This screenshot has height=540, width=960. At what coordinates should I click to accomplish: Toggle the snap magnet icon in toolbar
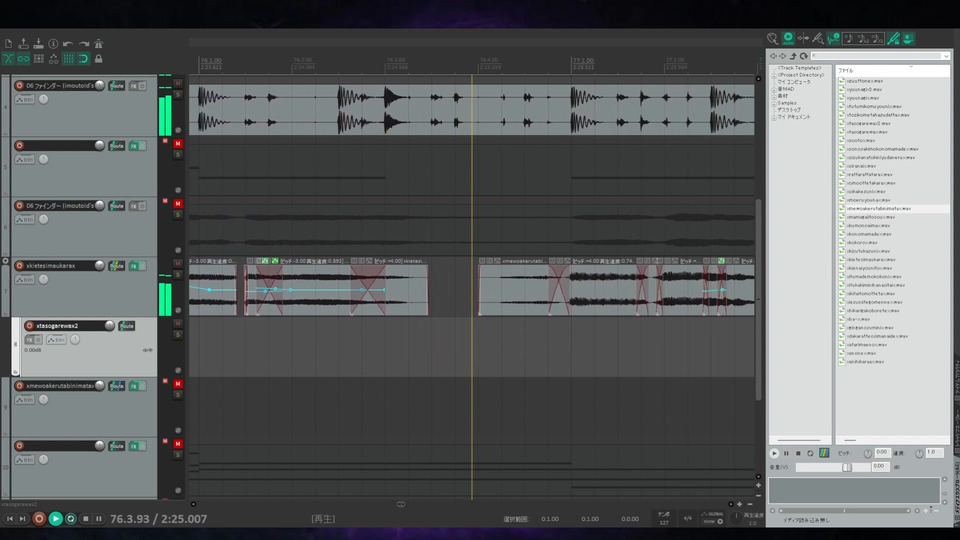click(x=82, y=59)
